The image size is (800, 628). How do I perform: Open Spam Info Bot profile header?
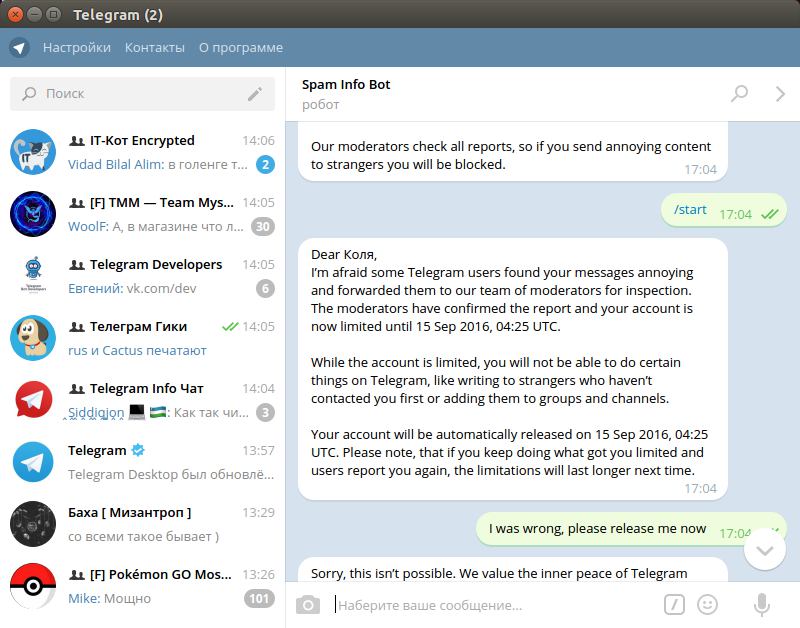tap(346, 94)
